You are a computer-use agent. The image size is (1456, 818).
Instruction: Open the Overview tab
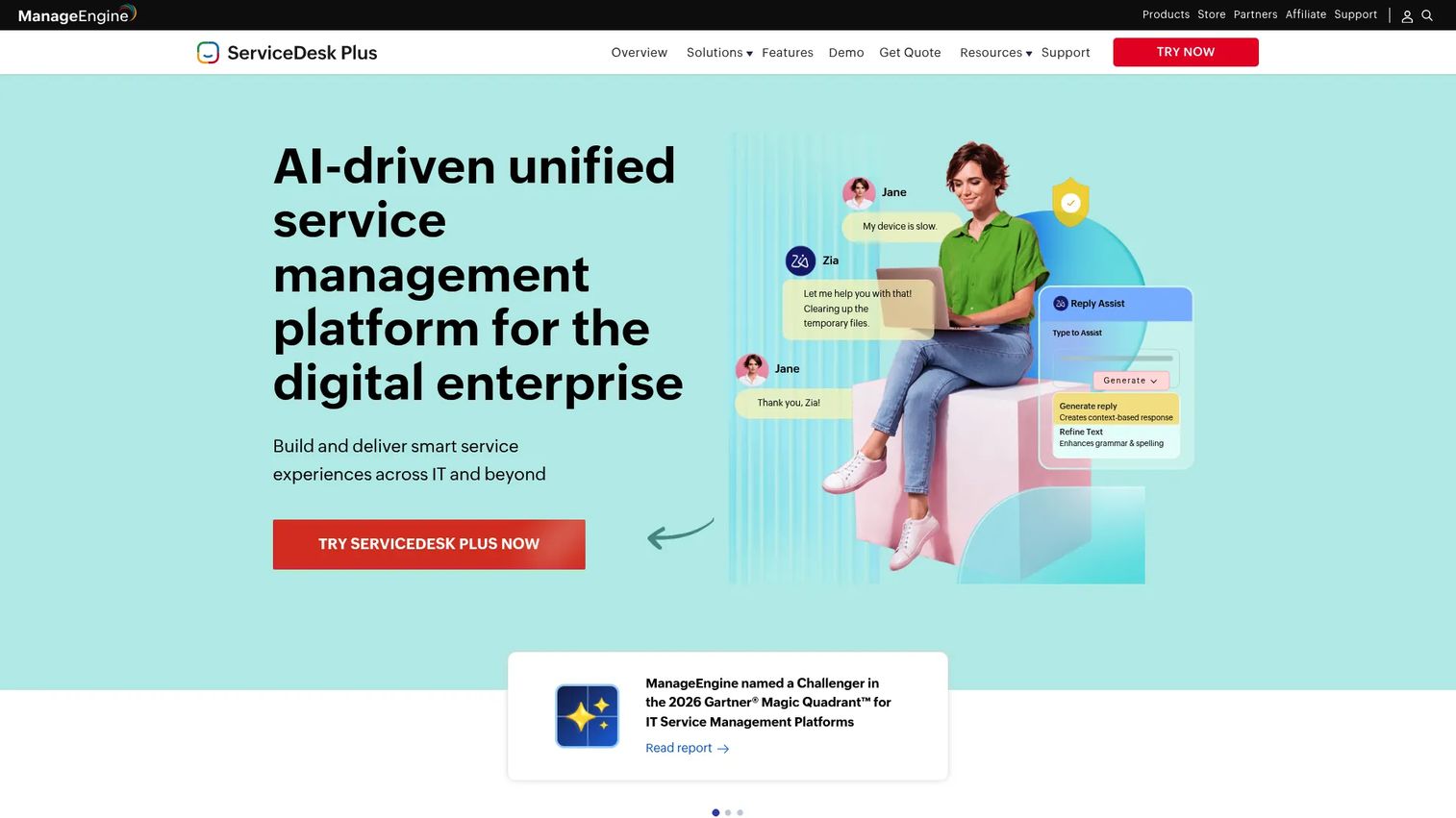(639, 53)
